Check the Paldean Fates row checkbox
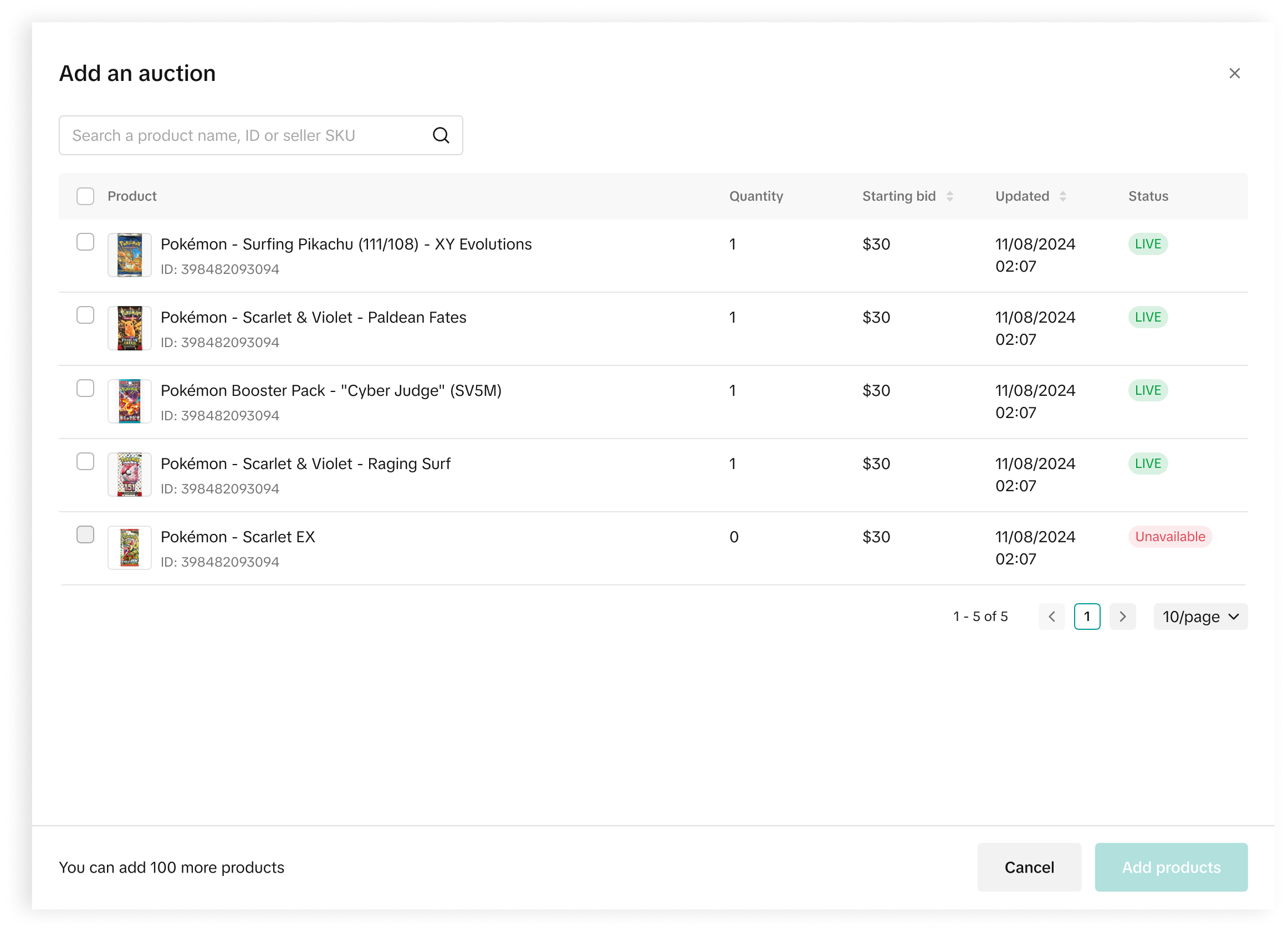The width and height of the screenshot is (1288, 932). click(x=85, y=315)
